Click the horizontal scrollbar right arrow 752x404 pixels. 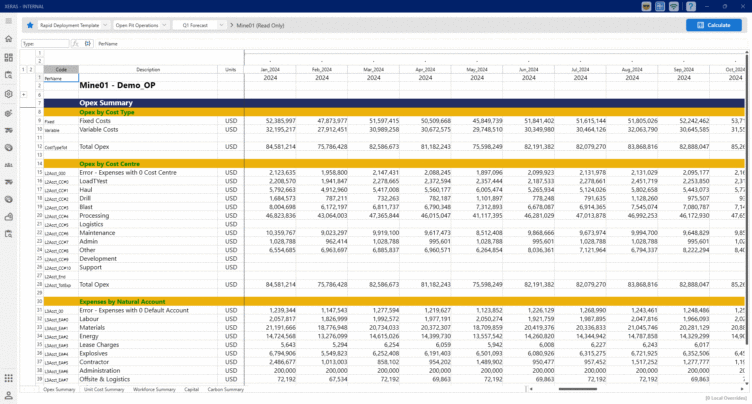(742, 389)
